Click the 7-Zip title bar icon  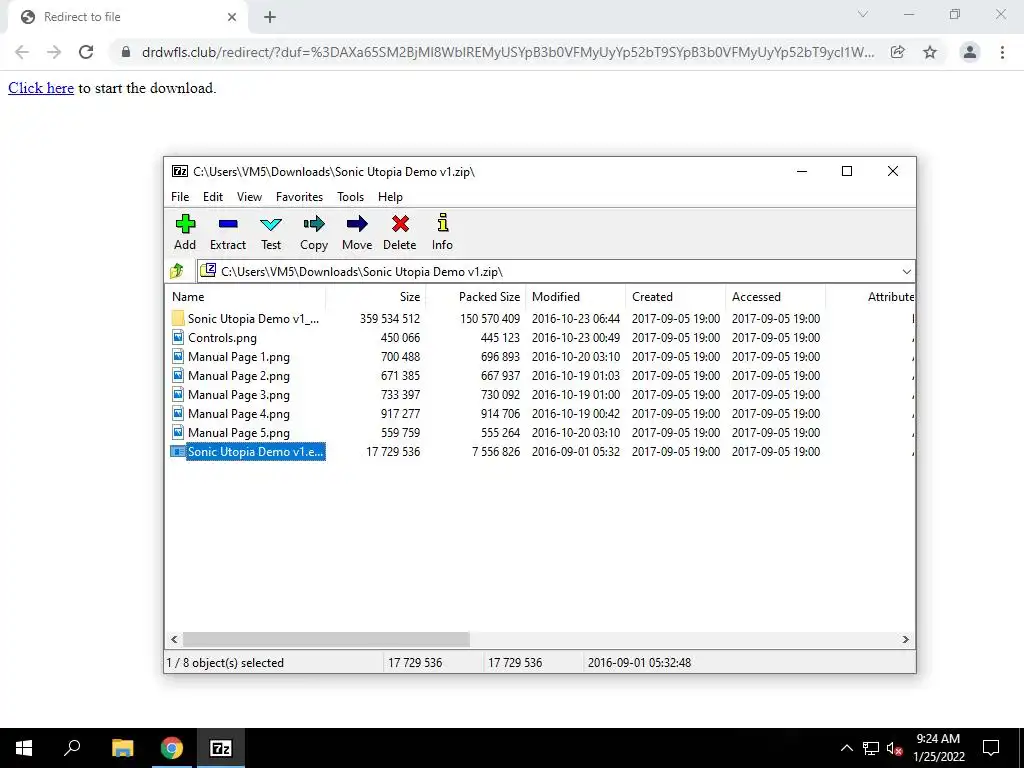pos(180,171)
